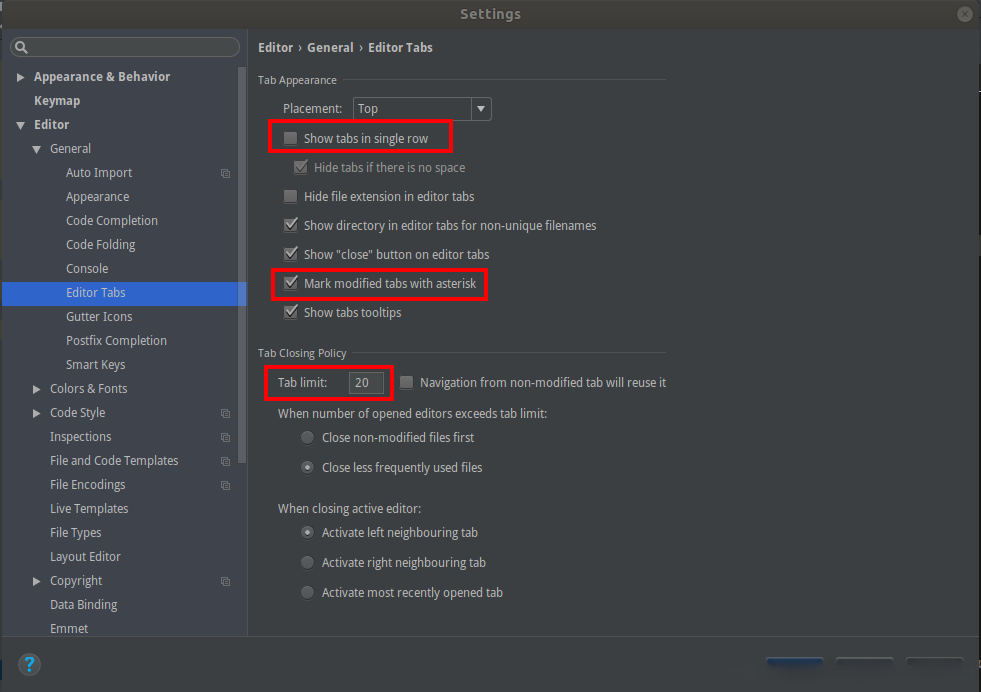This screenshot has height=692, width=981.
Task: Open Postfix Completion settings
Action: coord(116,340)
